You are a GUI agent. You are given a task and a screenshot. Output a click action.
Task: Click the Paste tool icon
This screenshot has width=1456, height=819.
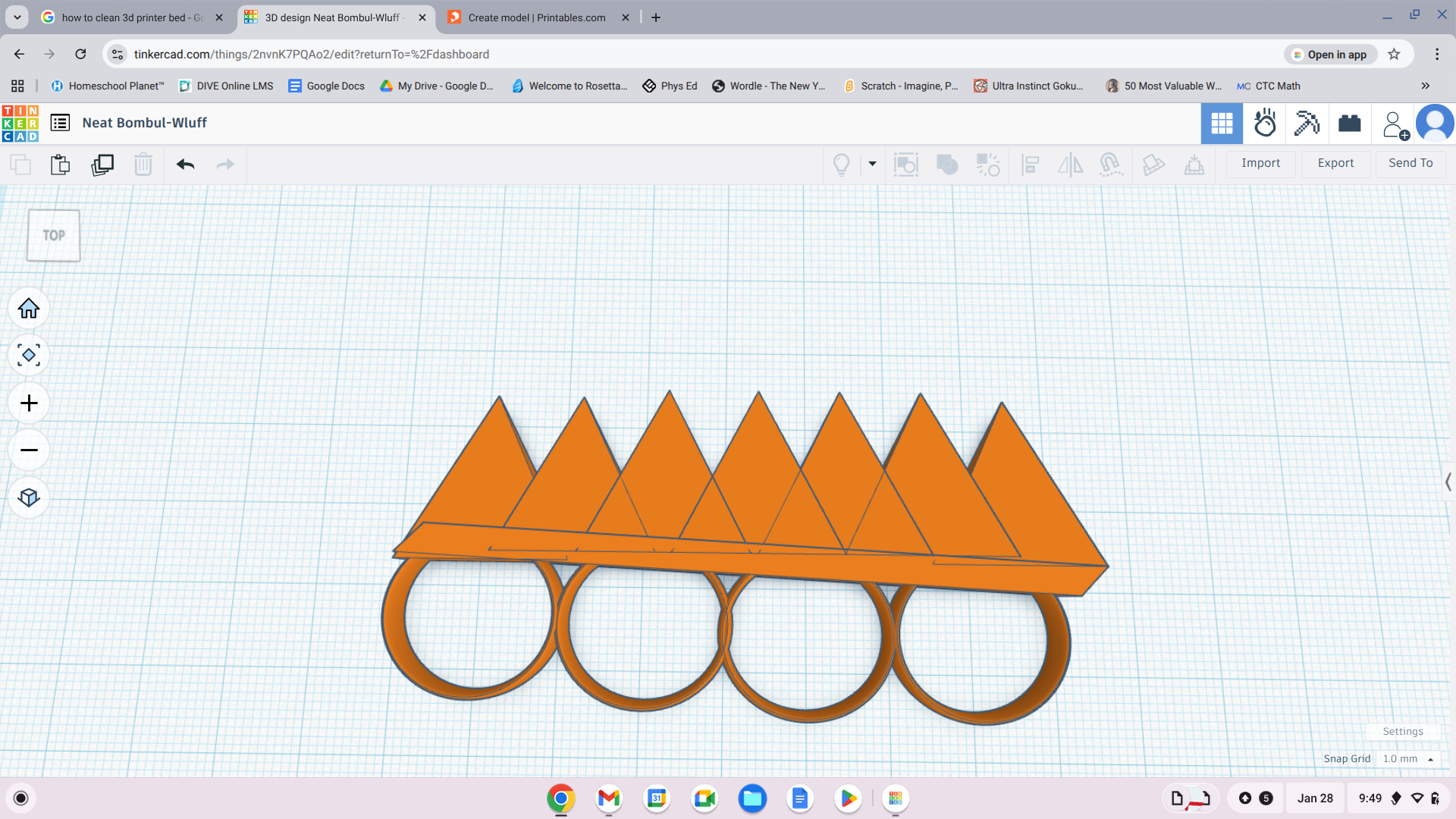click(x=61, y=164)
